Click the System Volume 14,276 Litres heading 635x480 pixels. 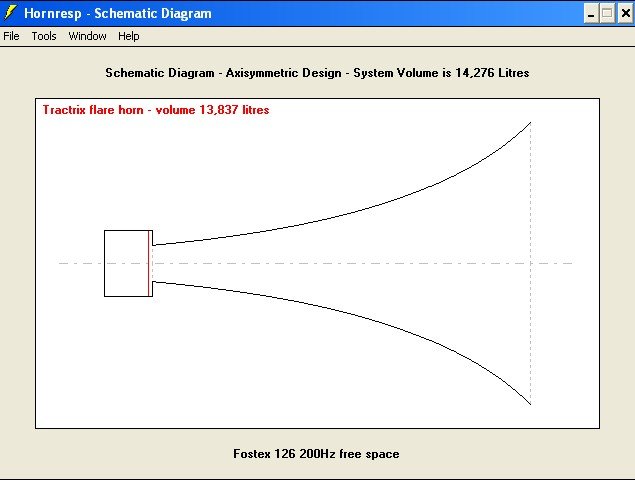click(317, 73)
